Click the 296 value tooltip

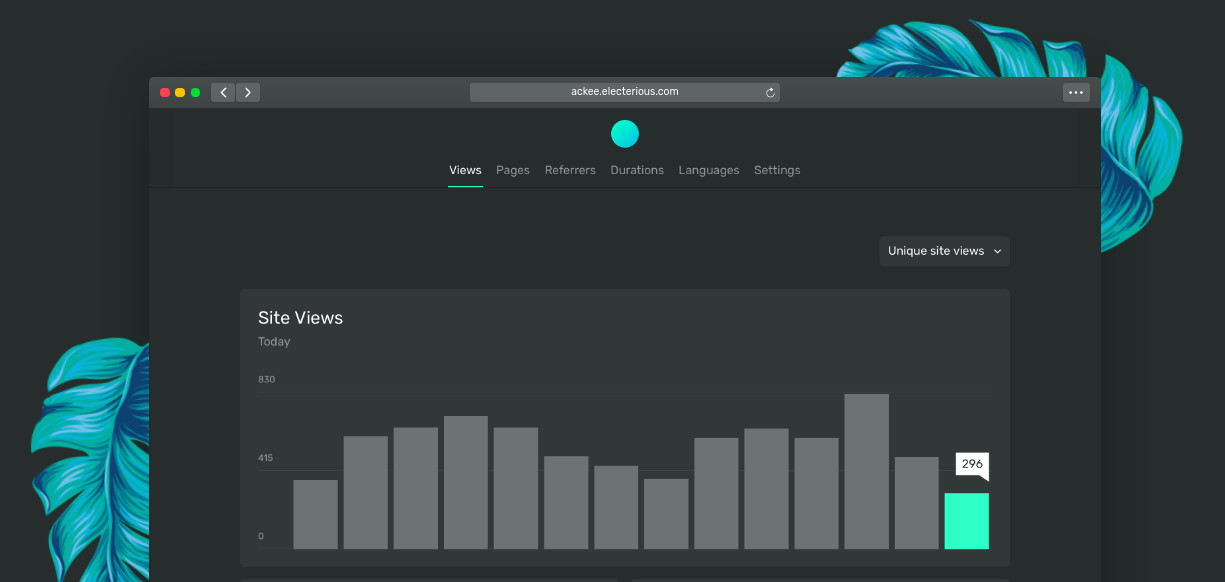click(972, 465)
